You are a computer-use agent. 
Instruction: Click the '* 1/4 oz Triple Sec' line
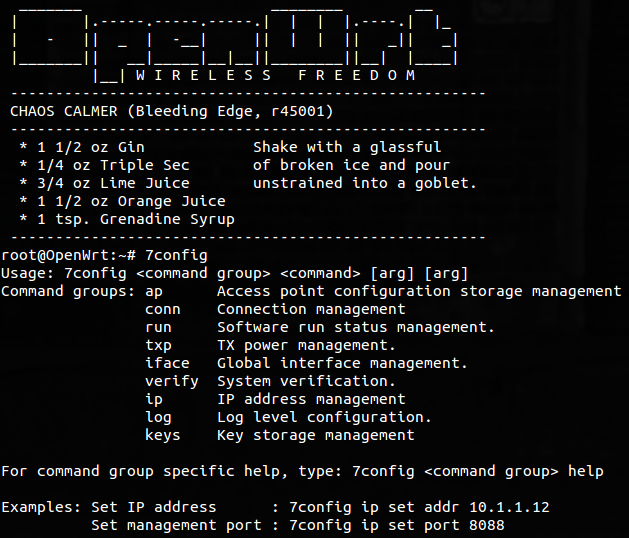pyautogui.click(x=104, y=165)
